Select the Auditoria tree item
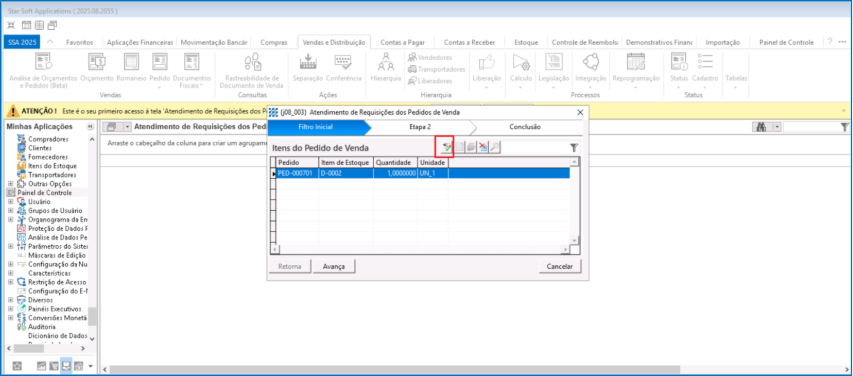 pos(41,326)
